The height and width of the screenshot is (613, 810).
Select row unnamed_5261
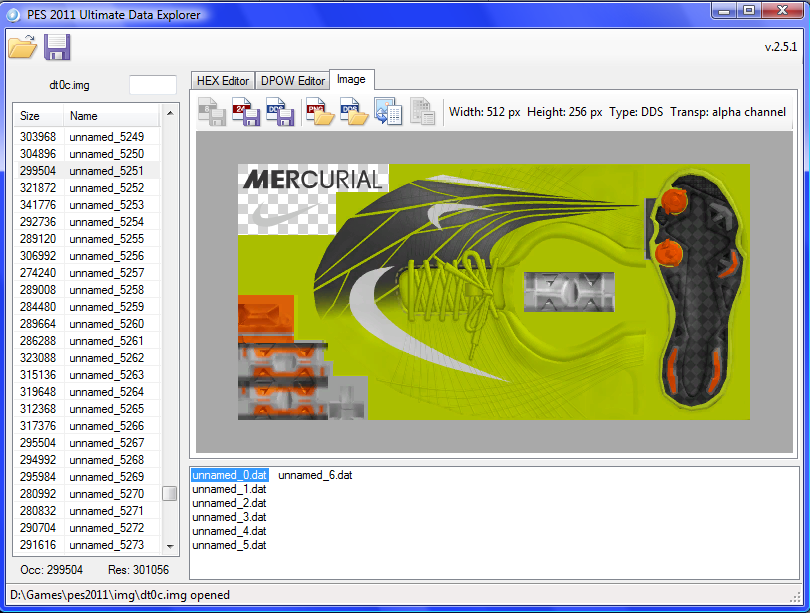click(87, 341)
